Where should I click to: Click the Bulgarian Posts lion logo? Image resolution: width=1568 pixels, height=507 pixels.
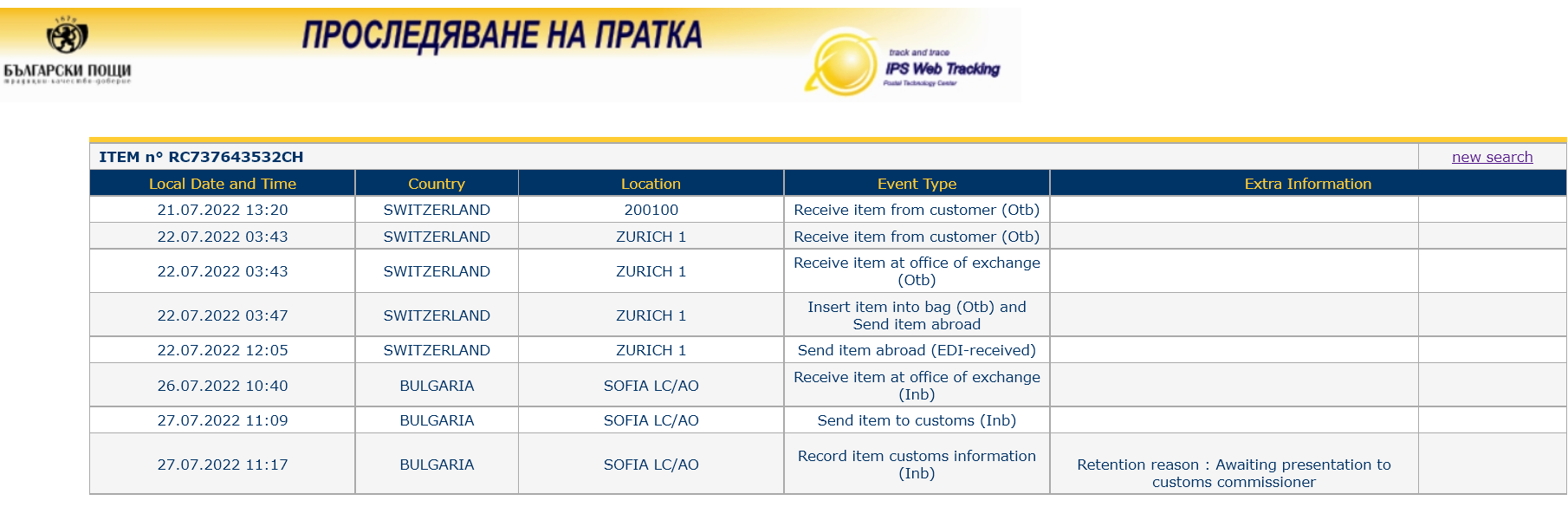pyautogui.click(x=67, y=36)
